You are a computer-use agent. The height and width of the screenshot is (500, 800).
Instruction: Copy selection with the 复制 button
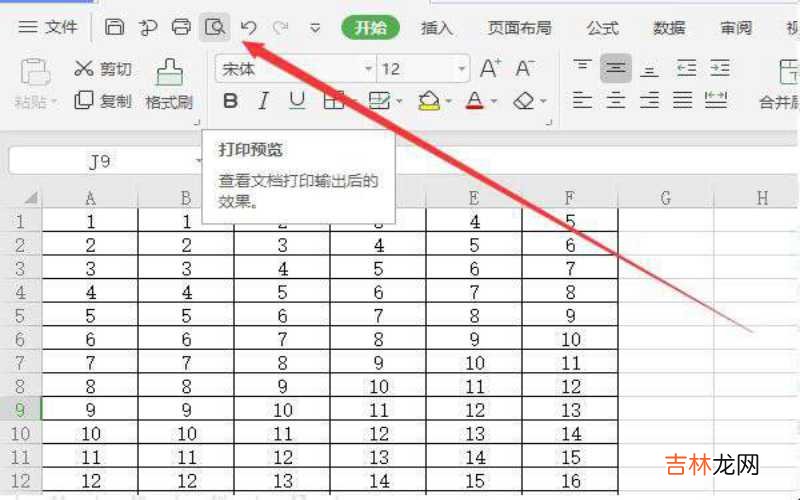[103, 101]
